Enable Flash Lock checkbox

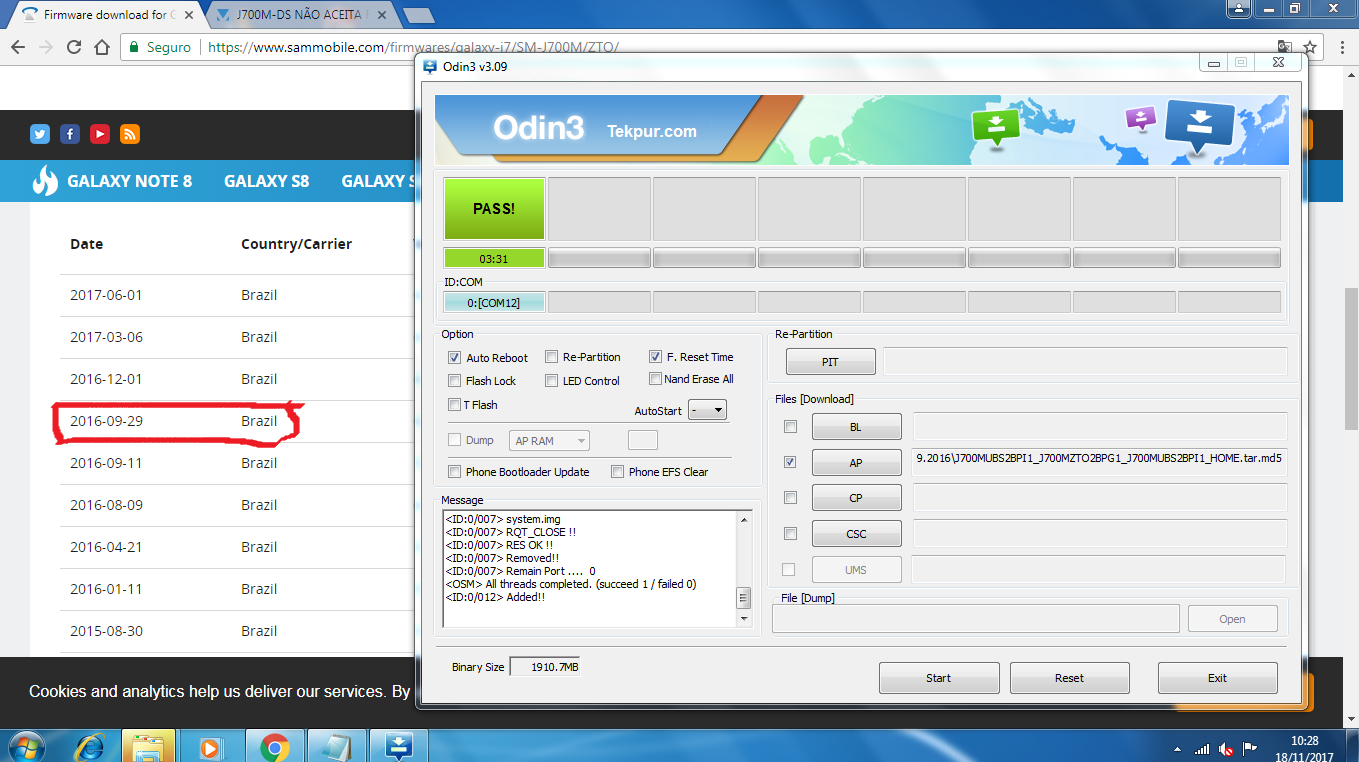[455, 380]
